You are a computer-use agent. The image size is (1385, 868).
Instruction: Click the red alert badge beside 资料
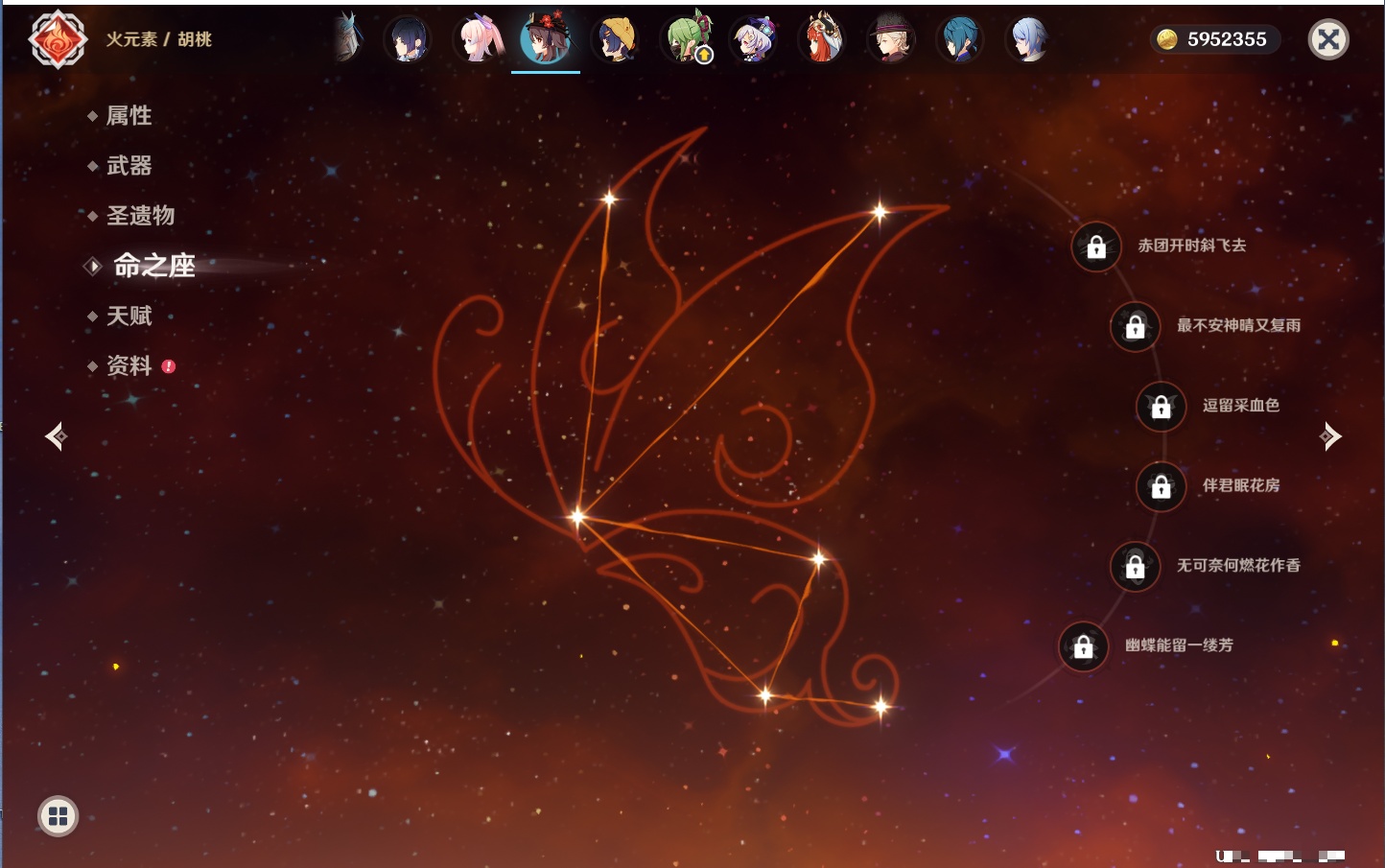pos(169,366)
